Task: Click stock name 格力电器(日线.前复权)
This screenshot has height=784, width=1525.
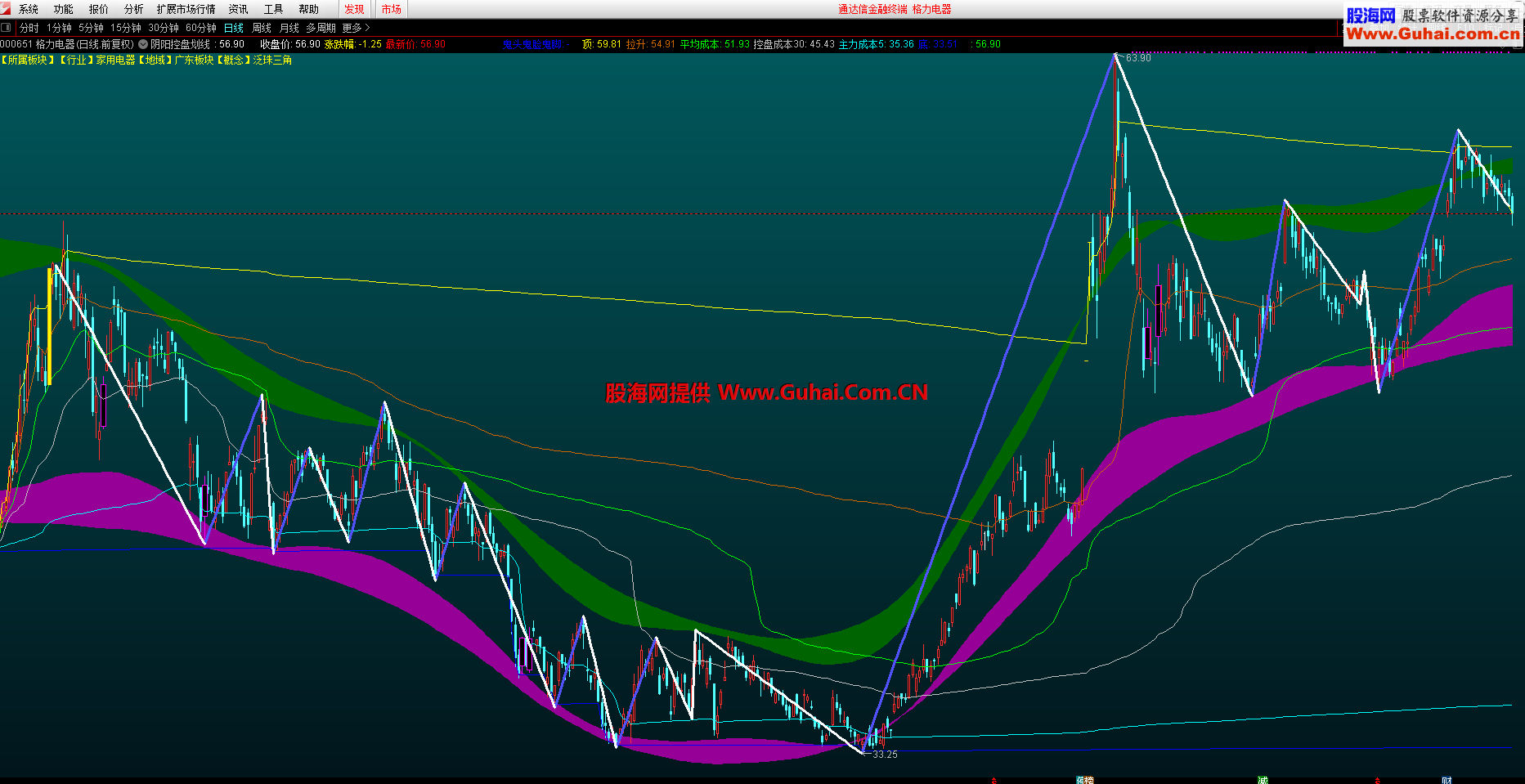Action: tap(84, 44)
